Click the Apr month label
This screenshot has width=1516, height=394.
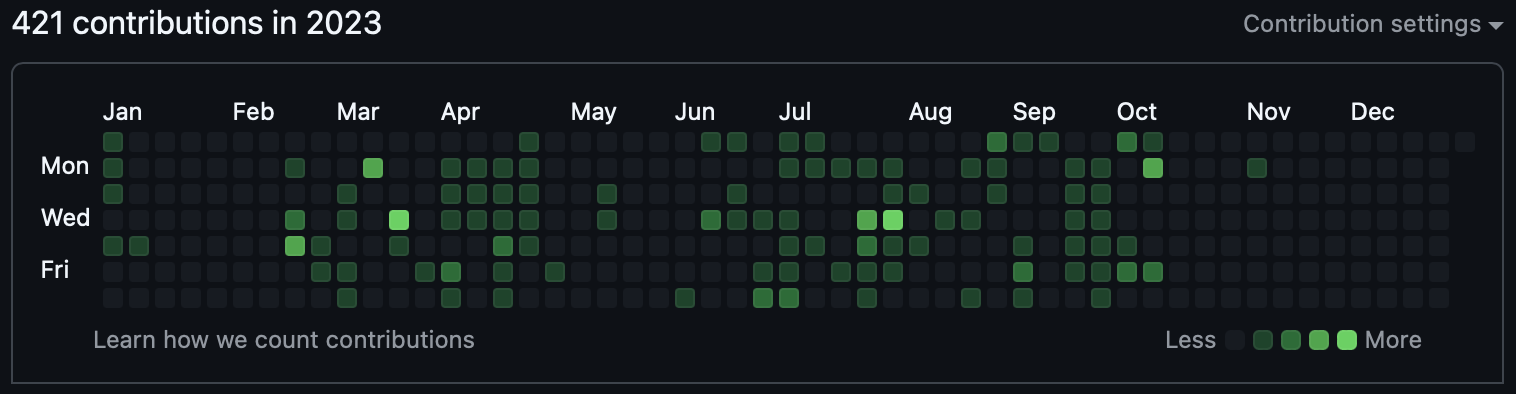[x=460, y=111]
